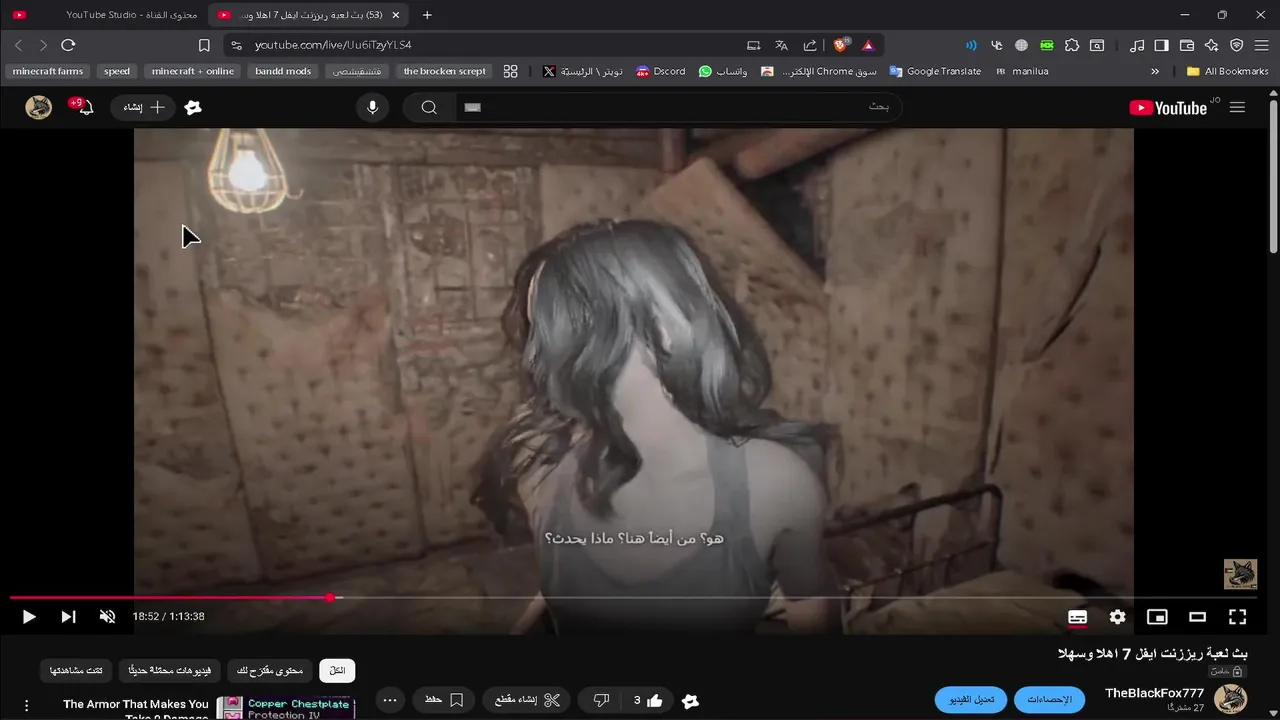This screenshot has height=720, width=1280.
Task: Click the page vertical scrollbar
Action: (1273, 175)
